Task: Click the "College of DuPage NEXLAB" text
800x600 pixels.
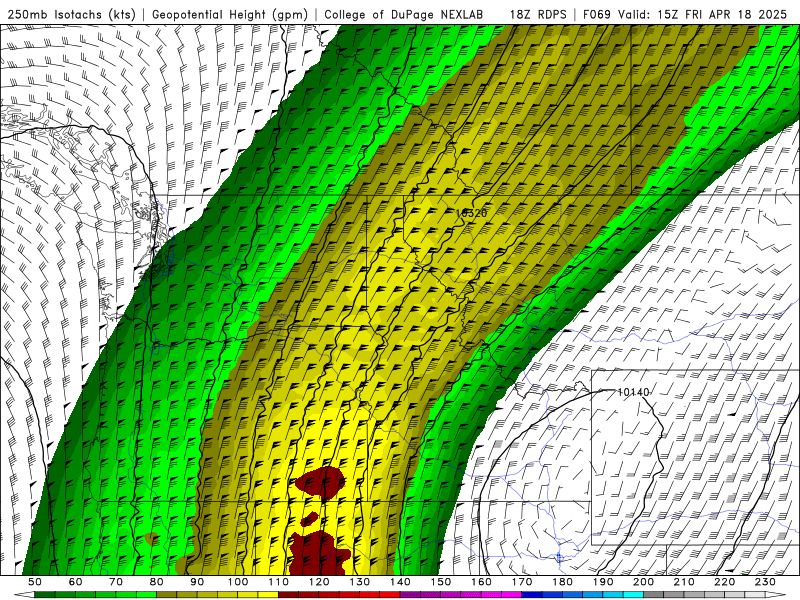Action: [x=404, y=14]
